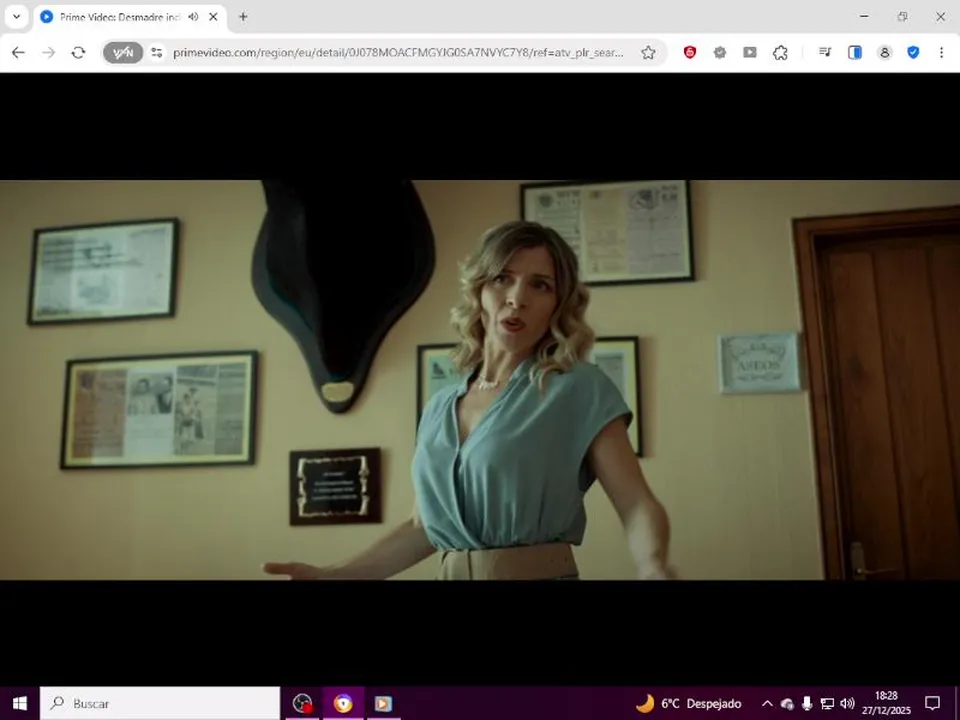
Task: Click the Buscar taskbar search box
Action: 160,703
